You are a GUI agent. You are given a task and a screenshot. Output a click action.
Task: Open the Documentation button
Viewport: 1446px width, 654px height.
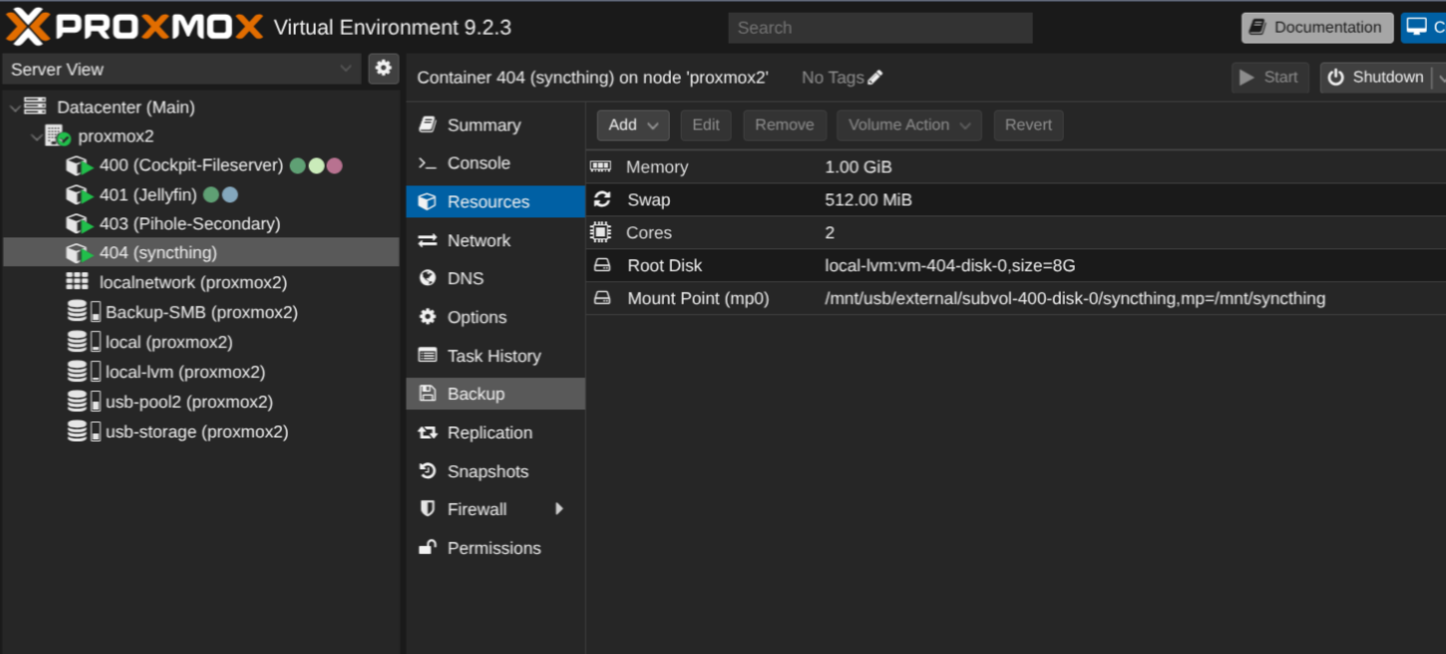1316,27
